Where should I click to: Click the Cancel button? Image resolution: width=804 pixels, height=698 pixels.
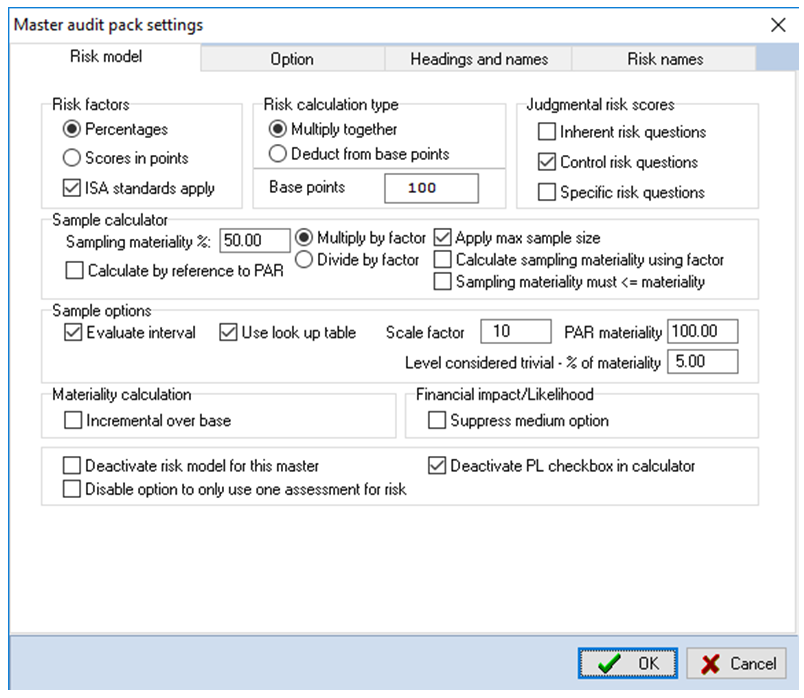pyautogui.click(x=736, y=663)
